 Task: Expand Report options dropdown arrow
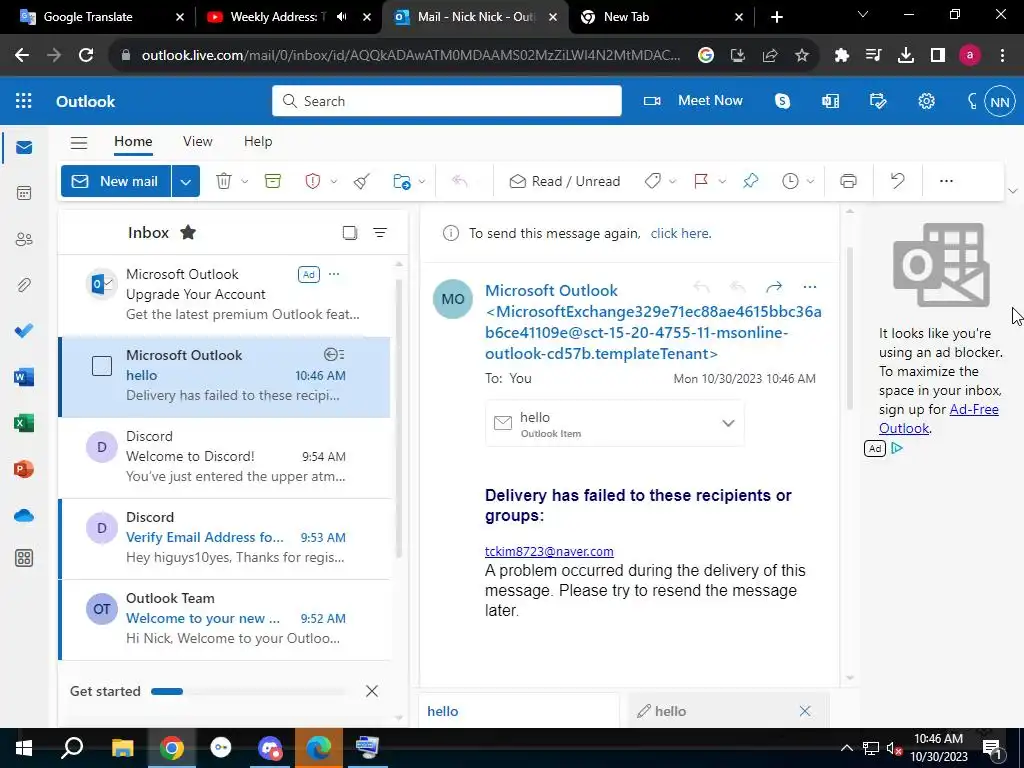[334, 181]
